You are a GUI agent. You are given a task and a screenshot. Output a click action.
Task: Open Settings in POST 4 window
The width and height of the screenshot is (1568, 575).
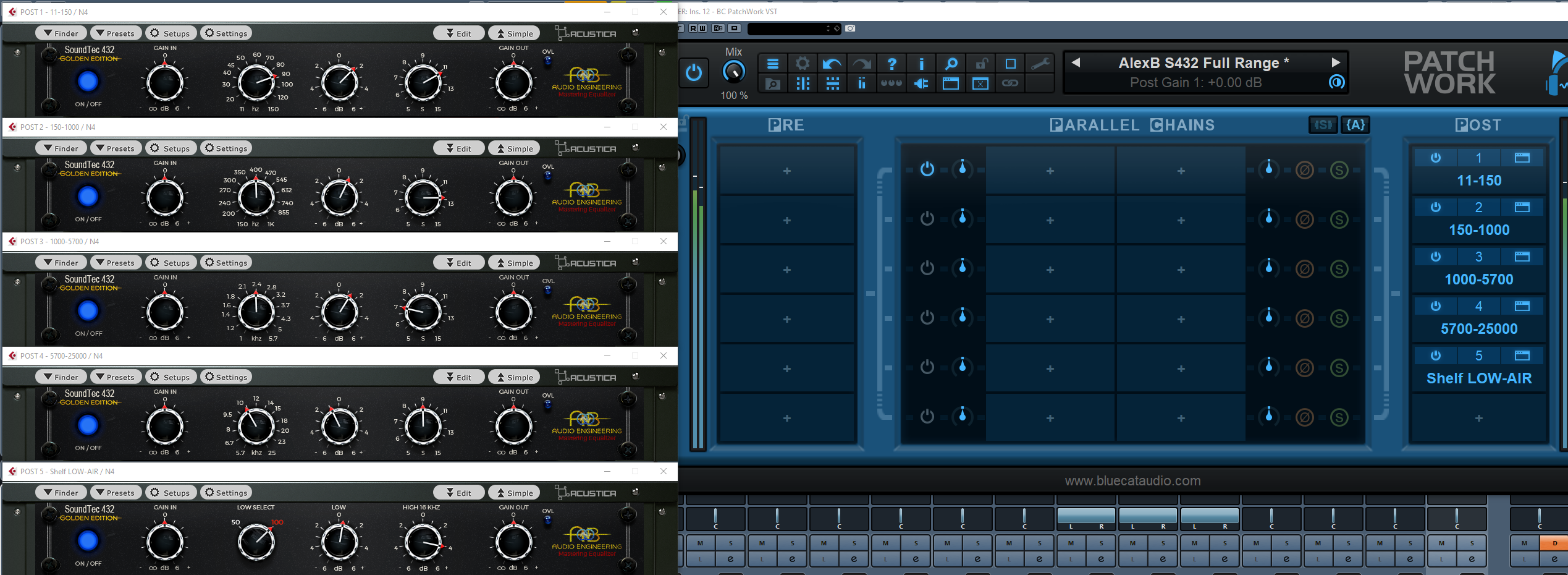(x=226, y=377)
